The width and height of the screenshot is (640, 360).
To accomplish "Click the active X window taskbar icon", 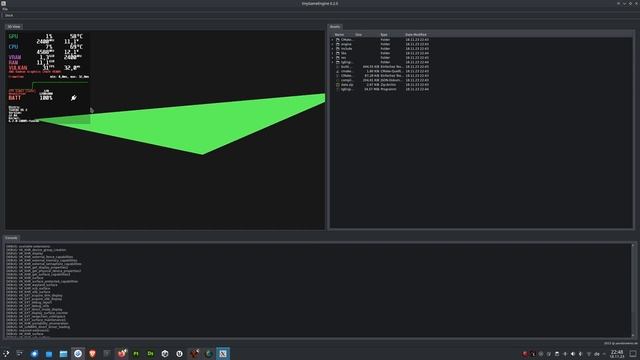I will (223, 353).
